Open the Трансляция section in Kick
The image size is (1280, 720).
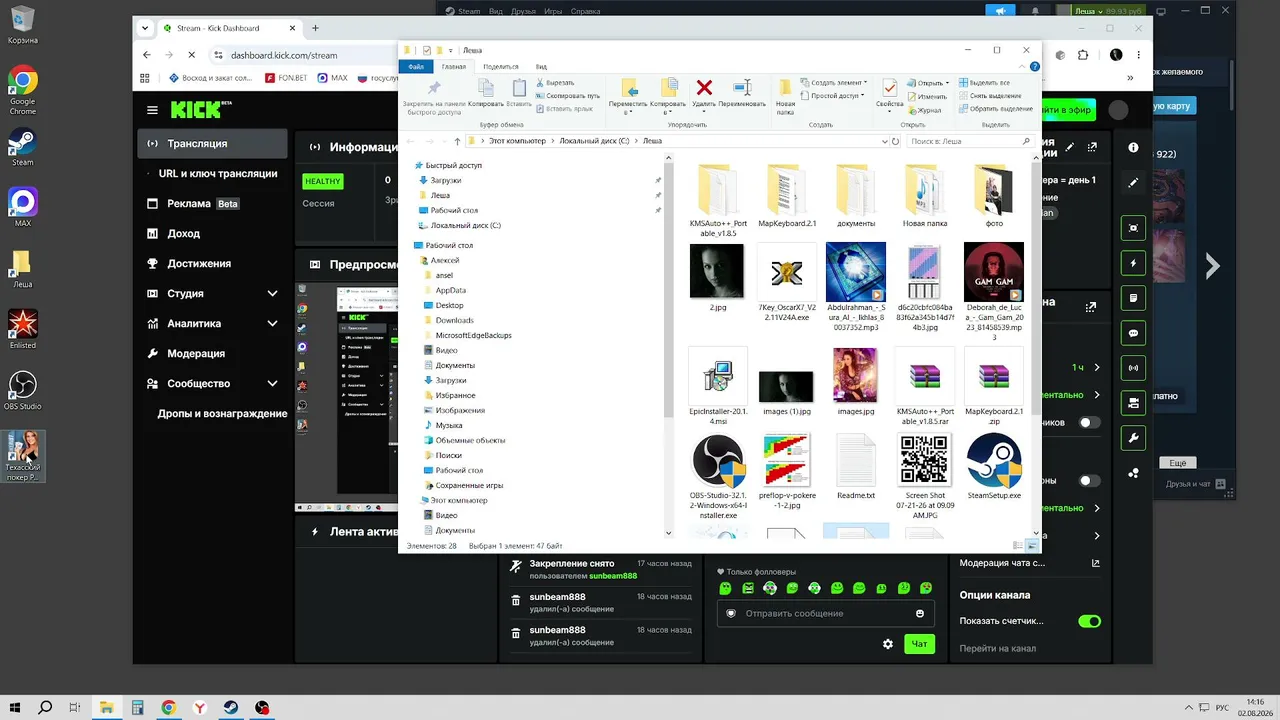(212, 144)
